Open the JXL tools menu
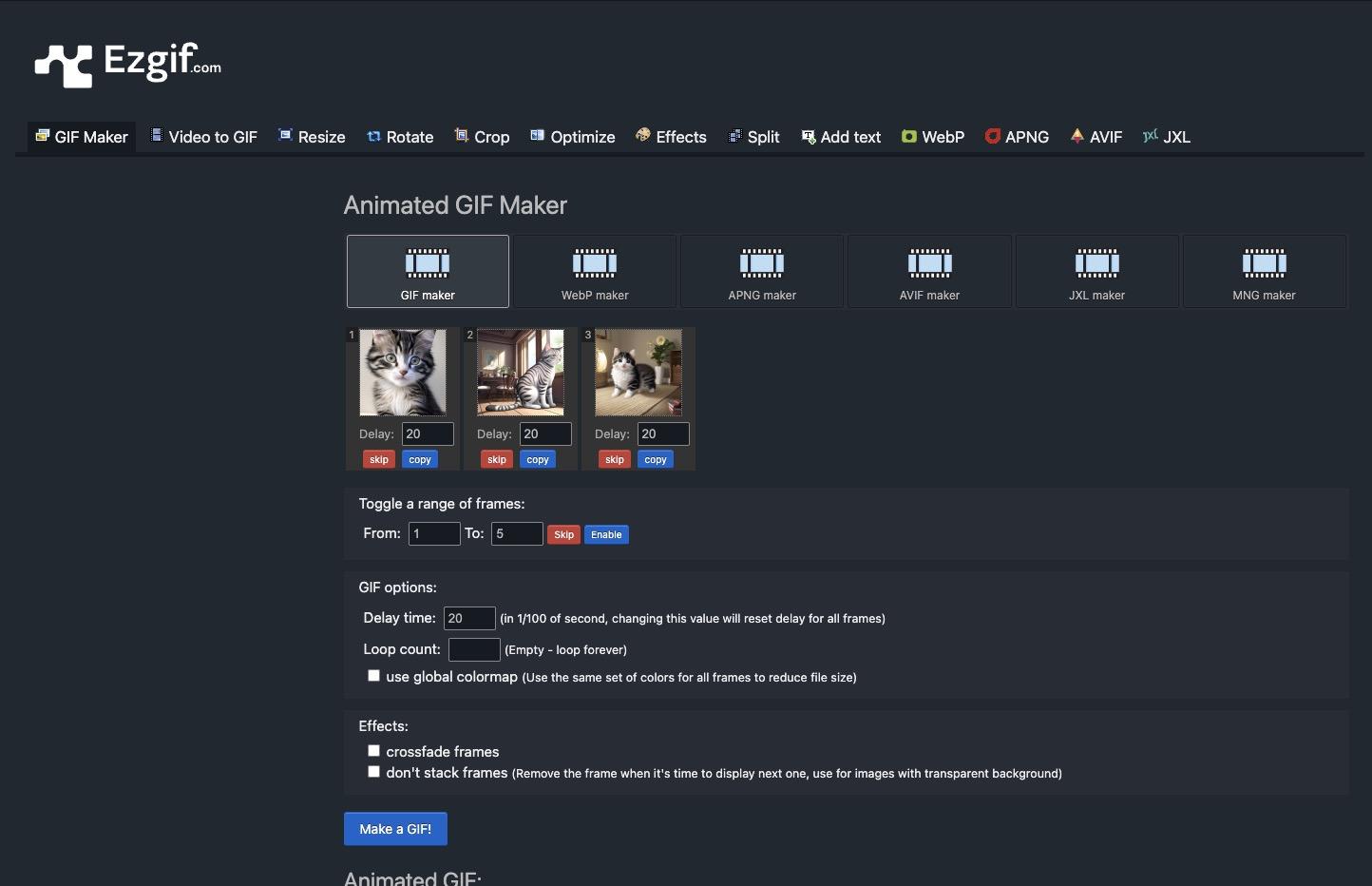The width and height of the screenshot is (1372, 886). click(1166, 137)
